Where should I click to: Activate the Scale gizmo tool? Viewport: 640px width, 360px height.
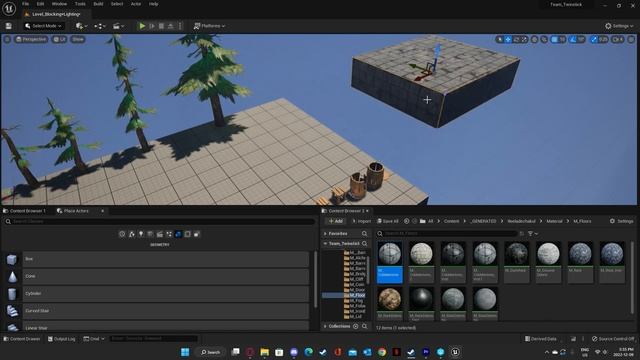524,40
